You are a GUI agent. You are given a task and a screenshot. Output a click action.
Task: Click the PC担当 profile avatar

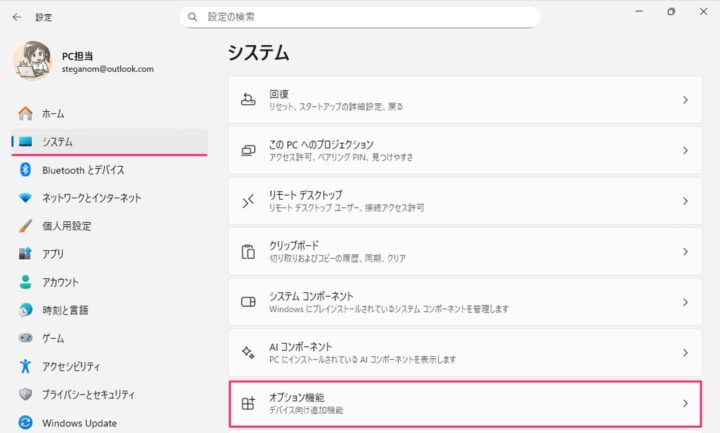32,61
